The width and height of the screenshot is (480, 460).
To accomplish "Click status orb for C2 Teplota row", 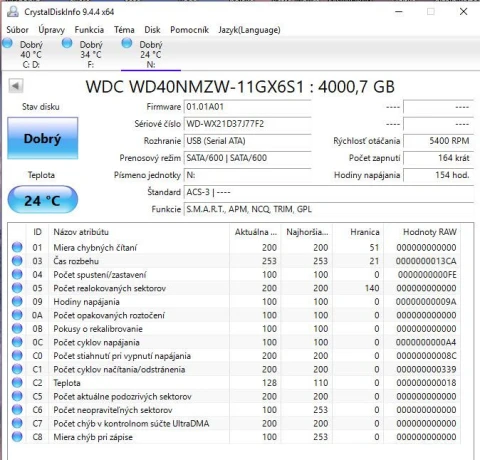I will pyautogui.click(x=17, y=382).
